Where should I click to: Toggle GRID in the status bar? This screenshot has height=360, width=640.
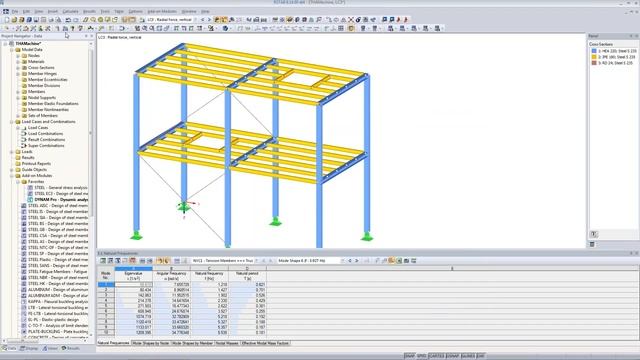coord(422,356)
